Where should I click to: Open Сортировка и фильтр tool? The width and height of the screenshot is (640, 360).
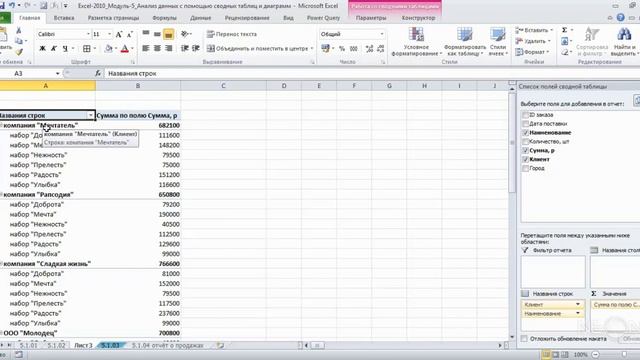click(x=592, y=42)
